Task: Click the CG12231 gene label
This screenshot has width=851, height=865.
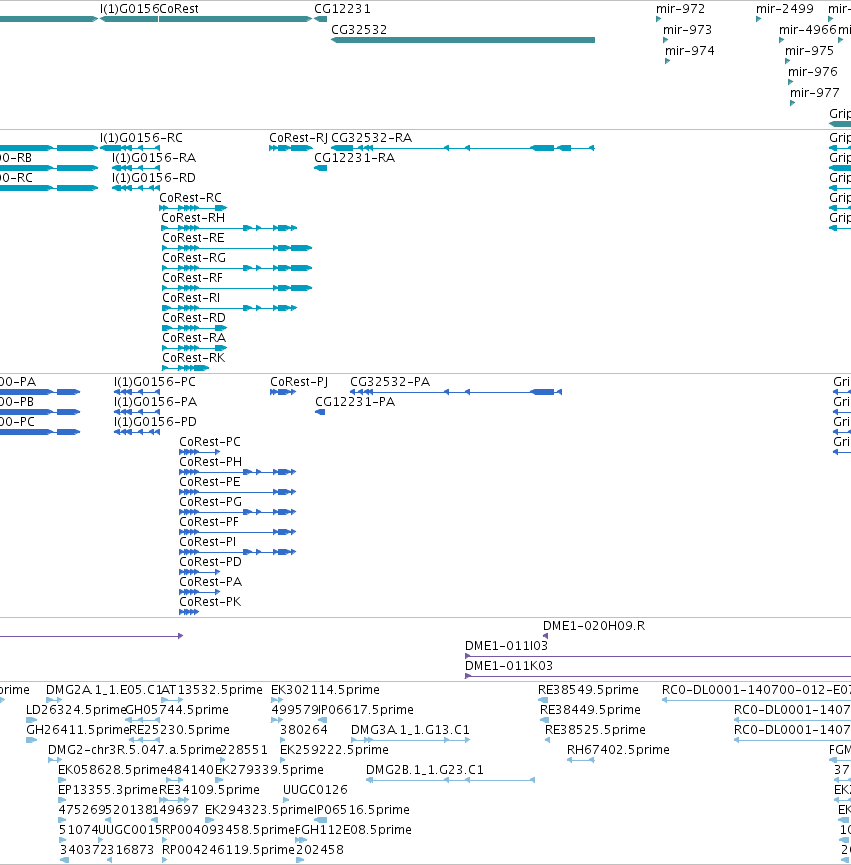Action: pos(342,9)
